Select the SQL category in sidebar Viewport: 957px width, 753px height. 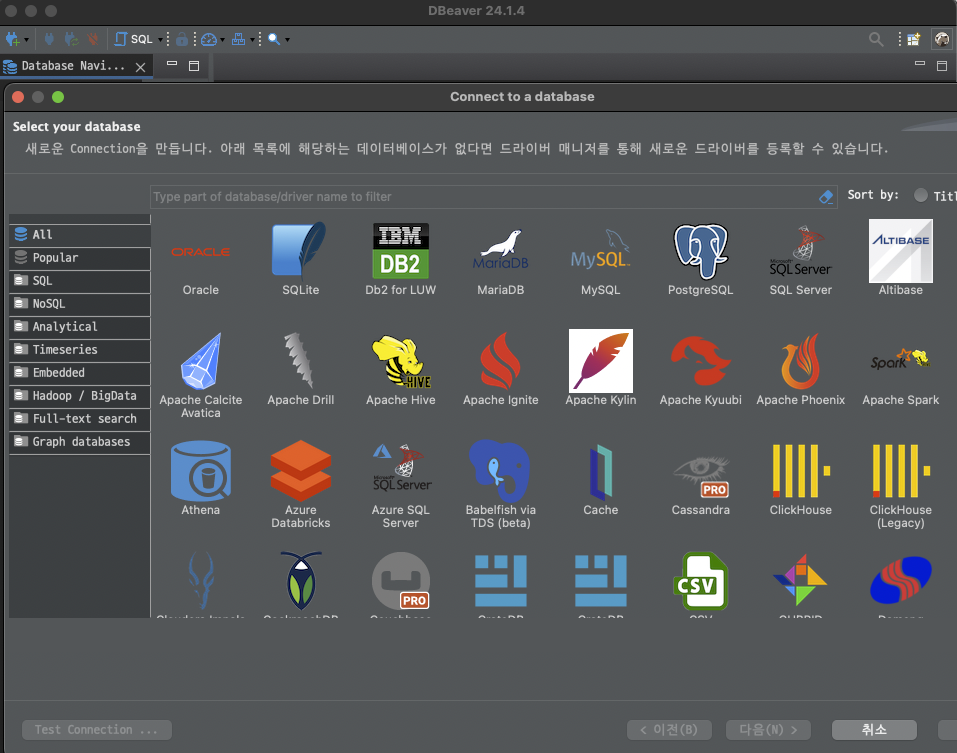click(x=80, y=281)
